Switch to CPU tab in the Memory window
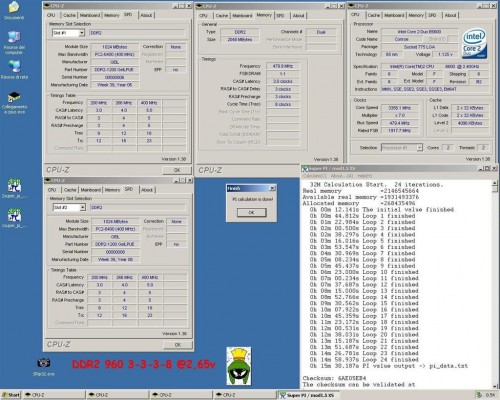This screenshot has width=500, height=400. pos(203,15)
